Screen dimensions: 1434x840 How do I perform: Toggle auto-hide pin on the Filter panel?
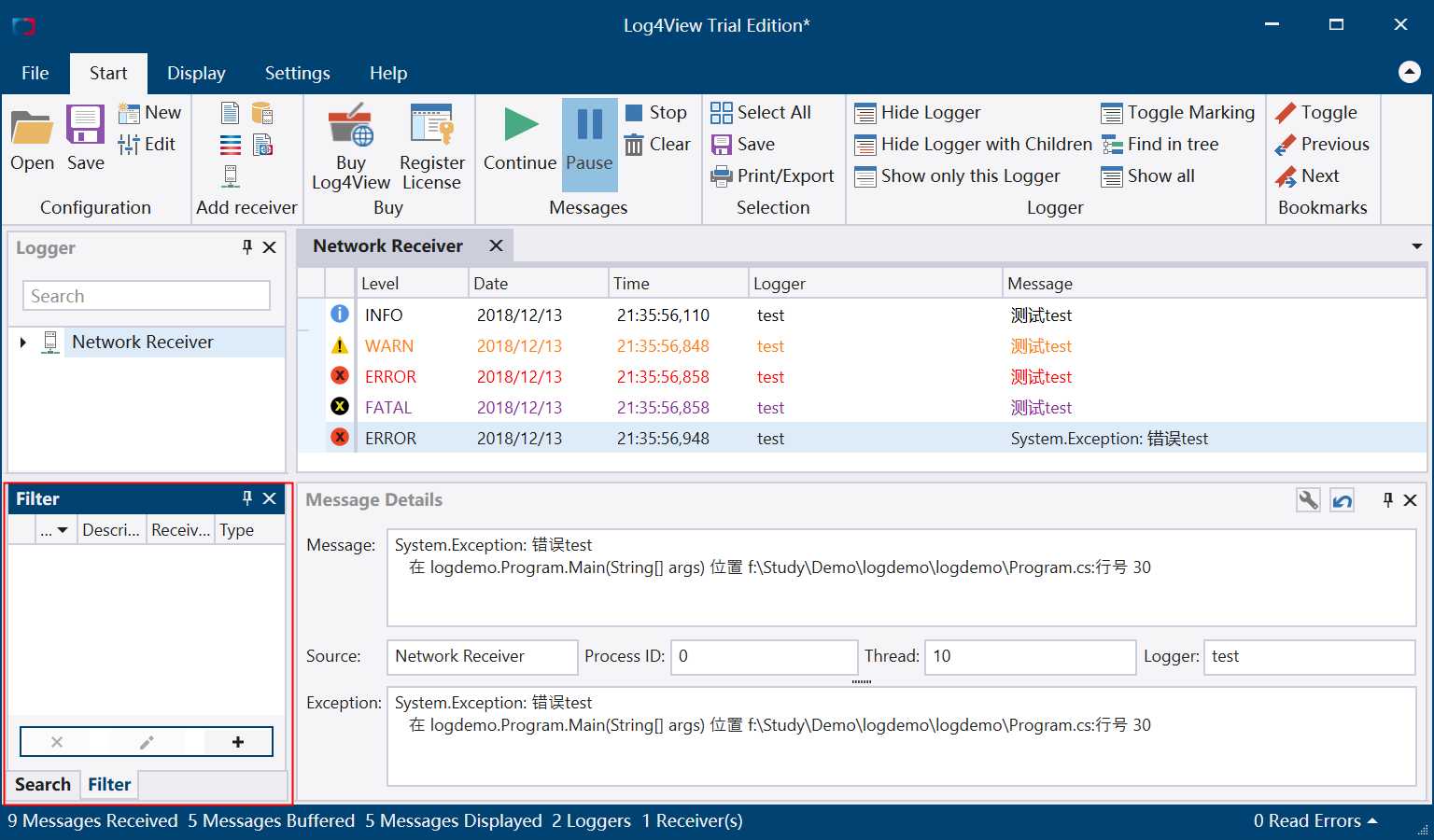[x=247, y=498]
